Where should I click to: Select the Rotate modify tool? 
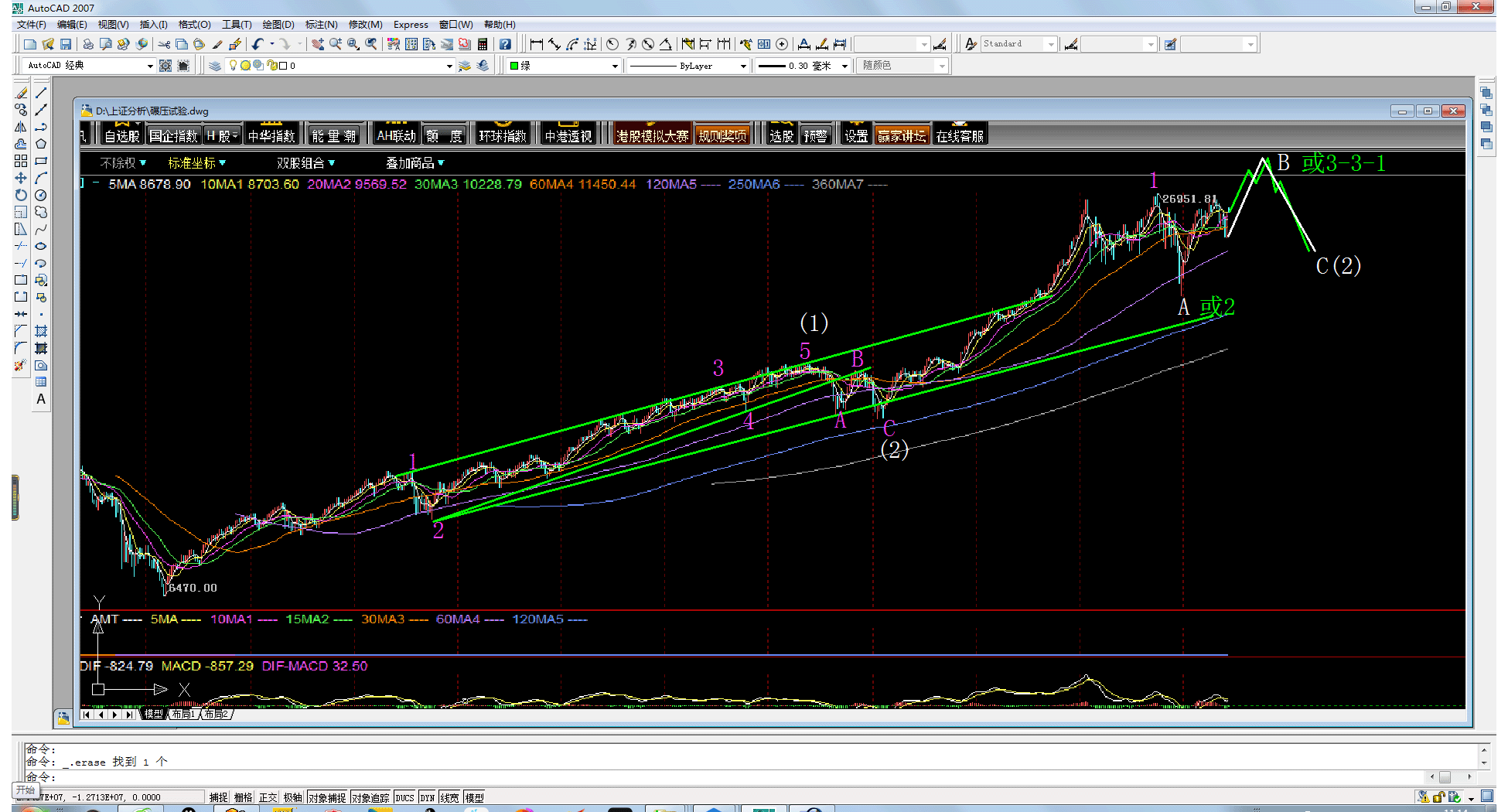(21, 195)
